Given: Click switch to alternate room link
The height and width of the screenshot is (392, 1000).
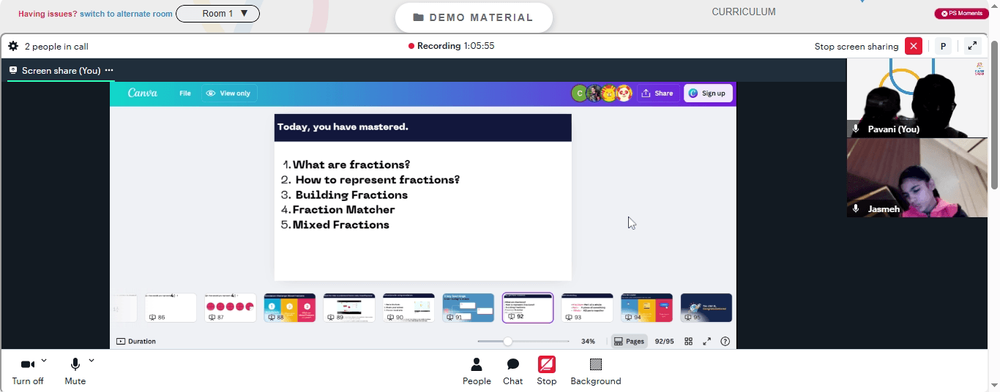Looking at the screenshot, I should point(126,13).
